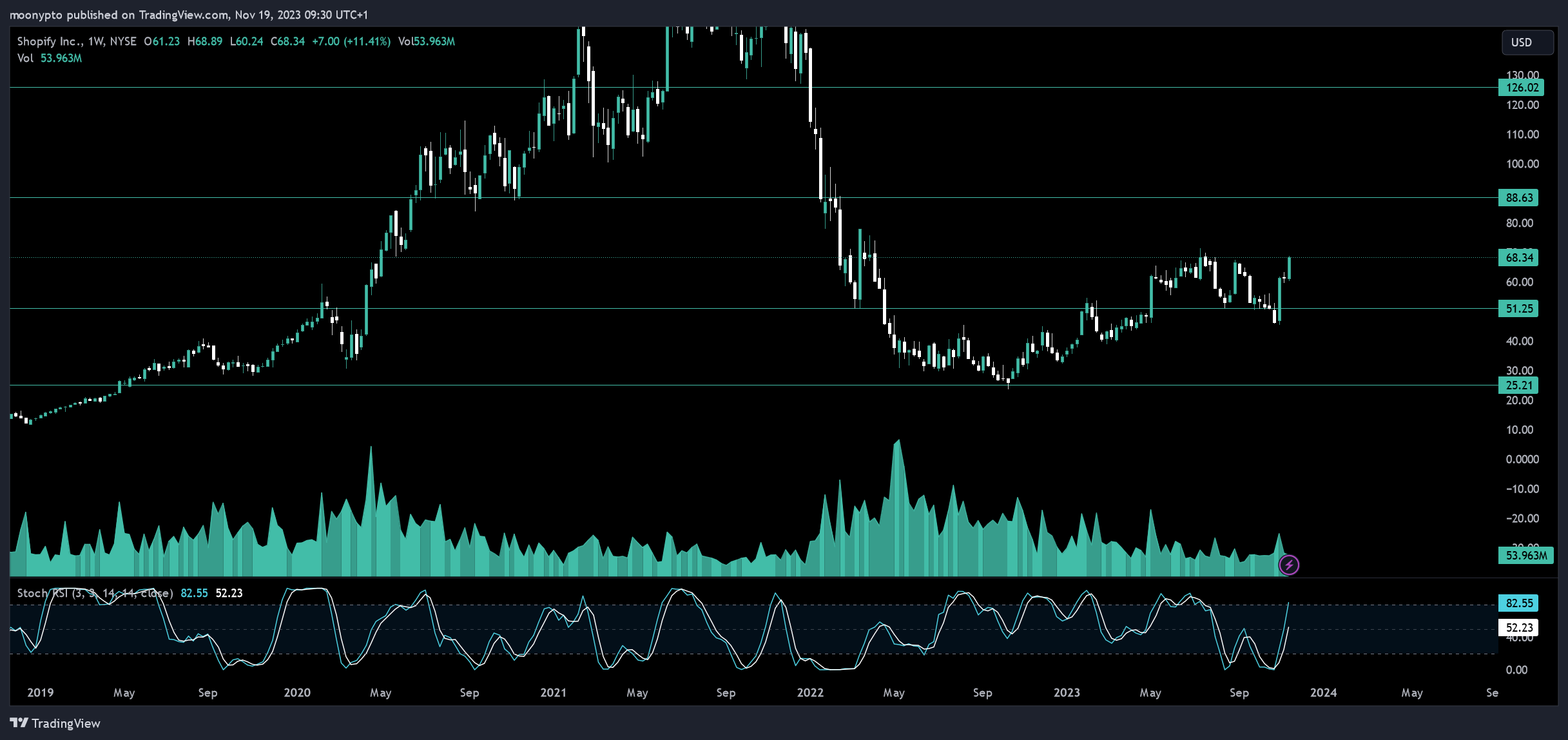Screen dimensions: 1568x740
Task: Click the Vol 53.963M indicator legend
Action: 50,58
